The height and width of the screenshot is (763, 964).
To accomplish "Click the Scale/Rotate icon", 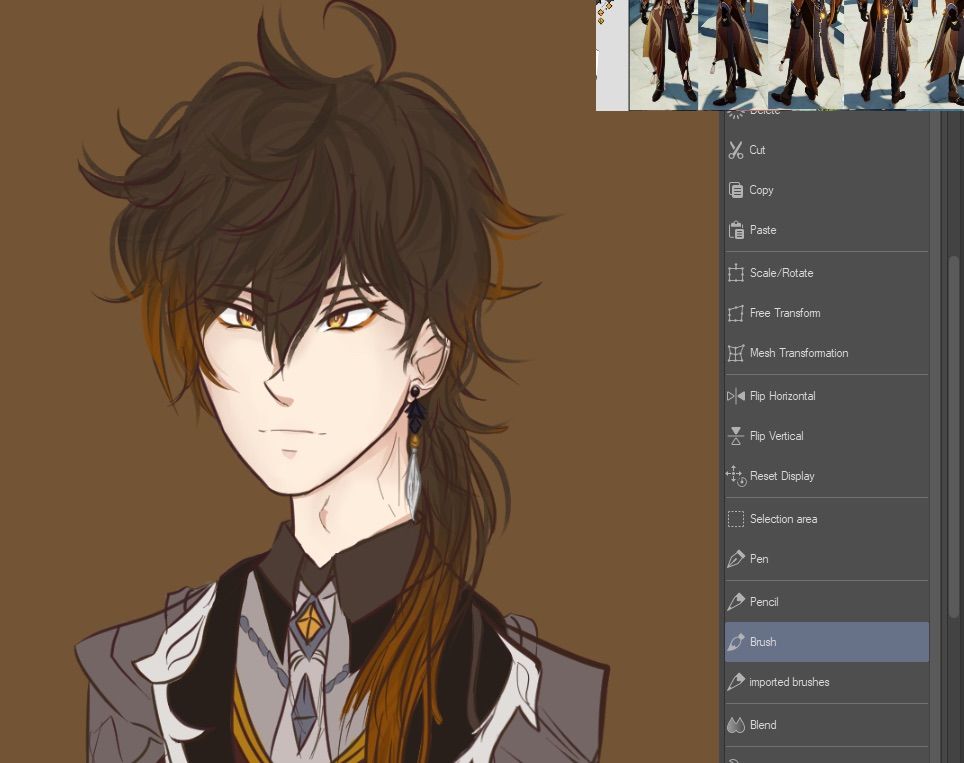I will coord(736,273).
